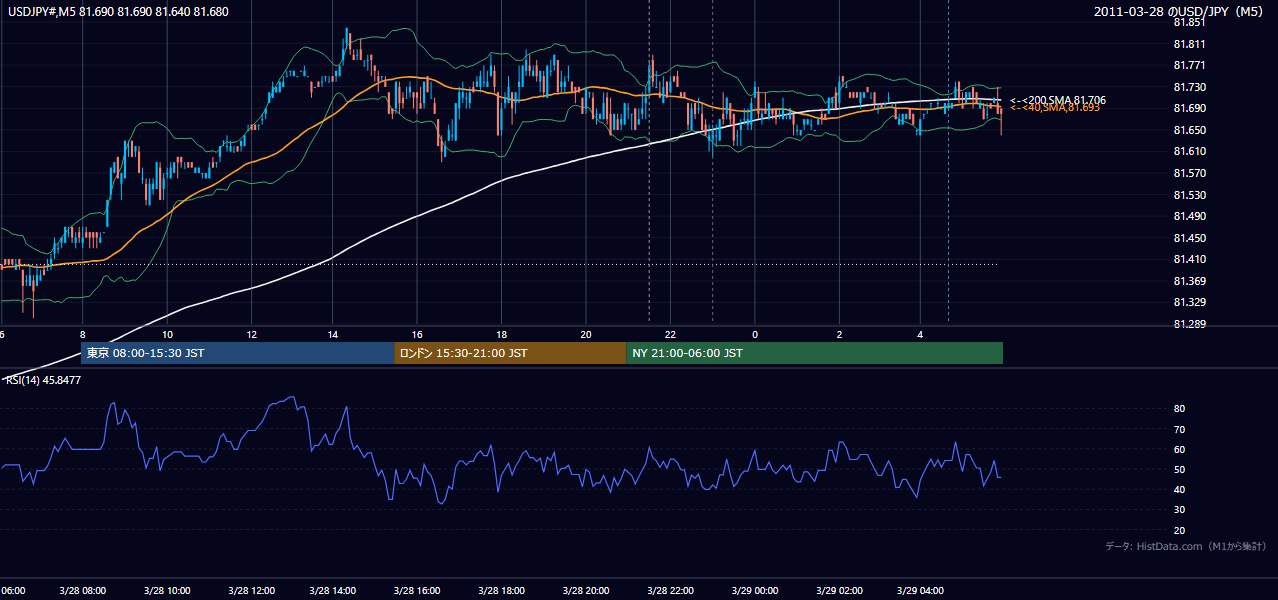Click the ロンドン 15:30-21:00 JST session bar
This screenshot has width=1278, height=600.
click(510, 353)
